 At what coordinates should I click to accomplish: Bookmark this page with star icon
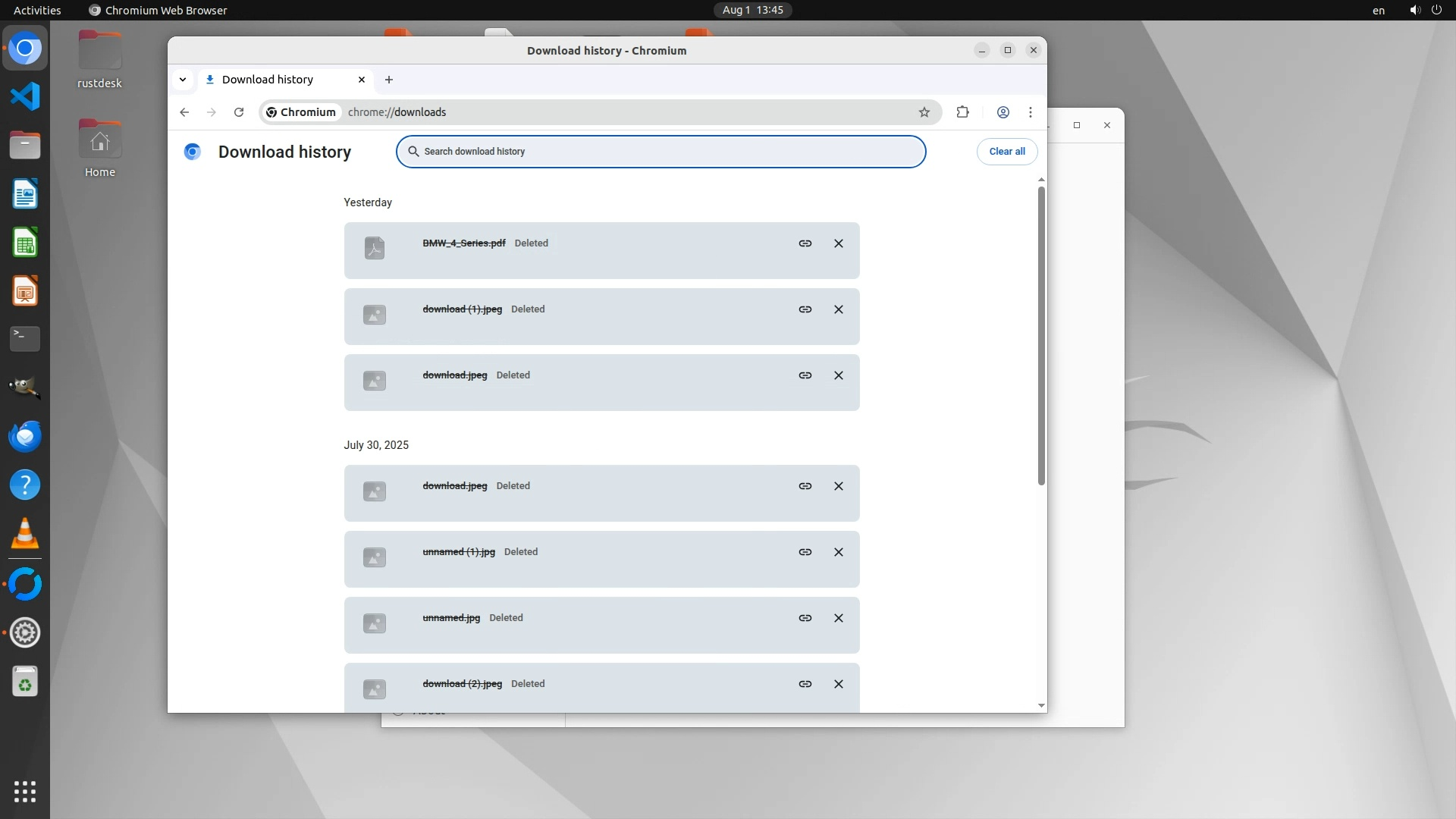[924, 112]
